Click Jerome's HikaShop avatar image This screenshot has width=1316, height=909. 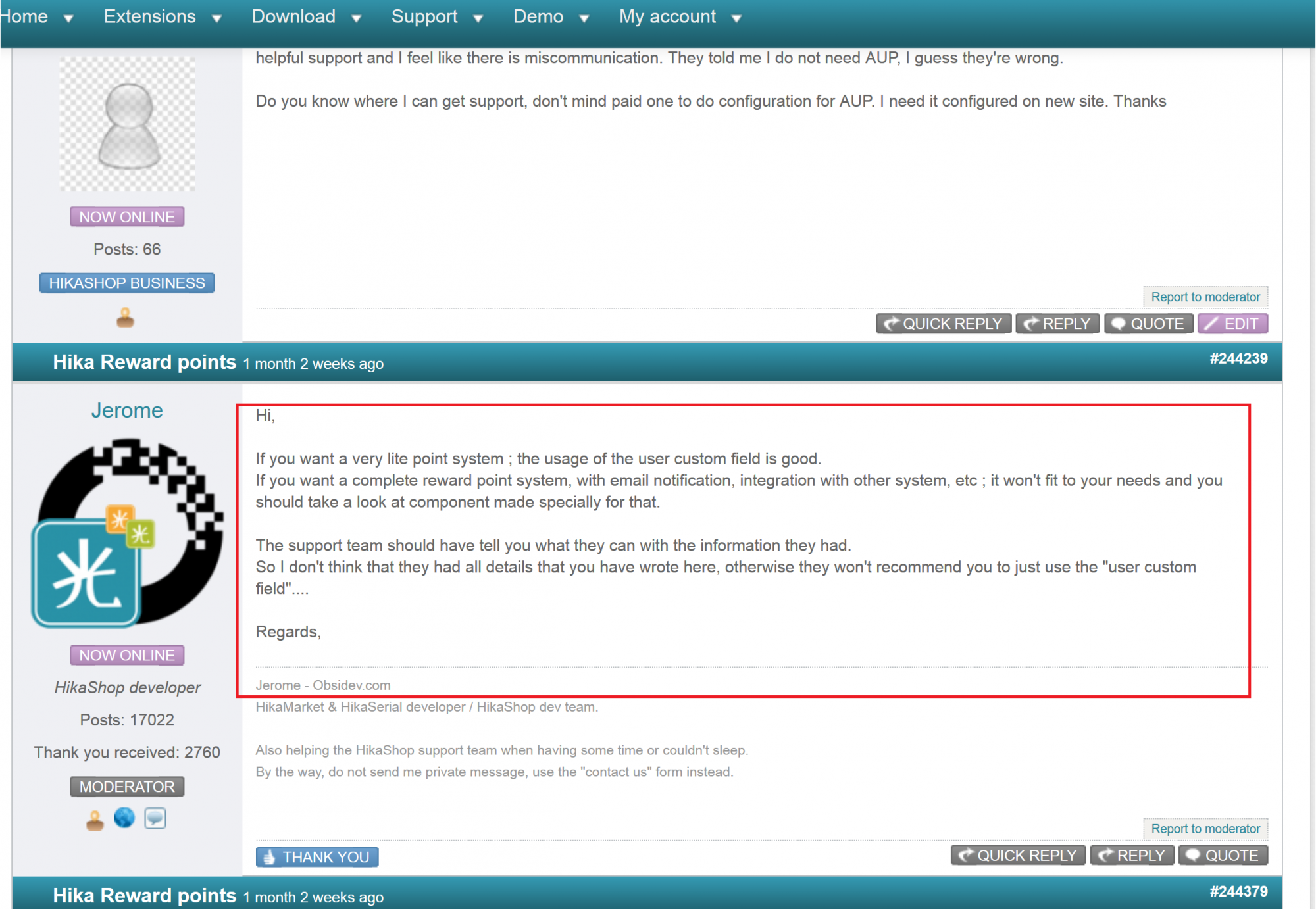click(128, 533)
